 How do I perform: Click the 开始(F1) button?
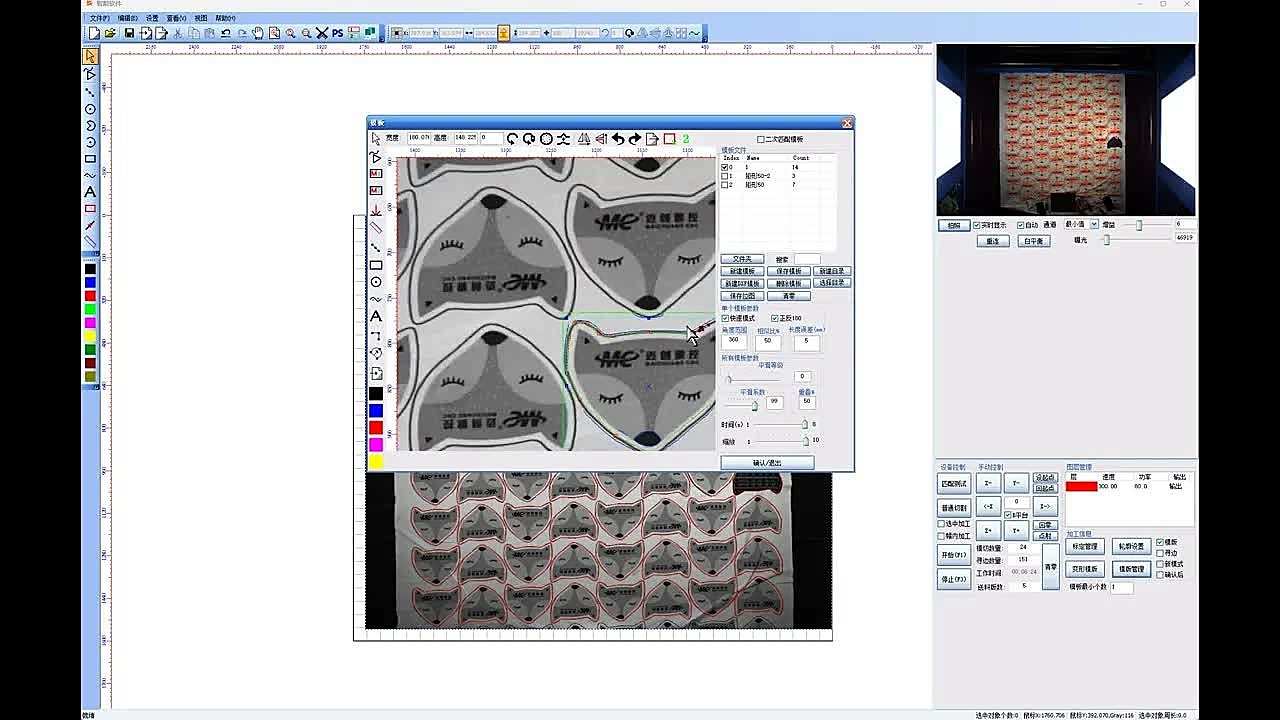click(954, 555)
